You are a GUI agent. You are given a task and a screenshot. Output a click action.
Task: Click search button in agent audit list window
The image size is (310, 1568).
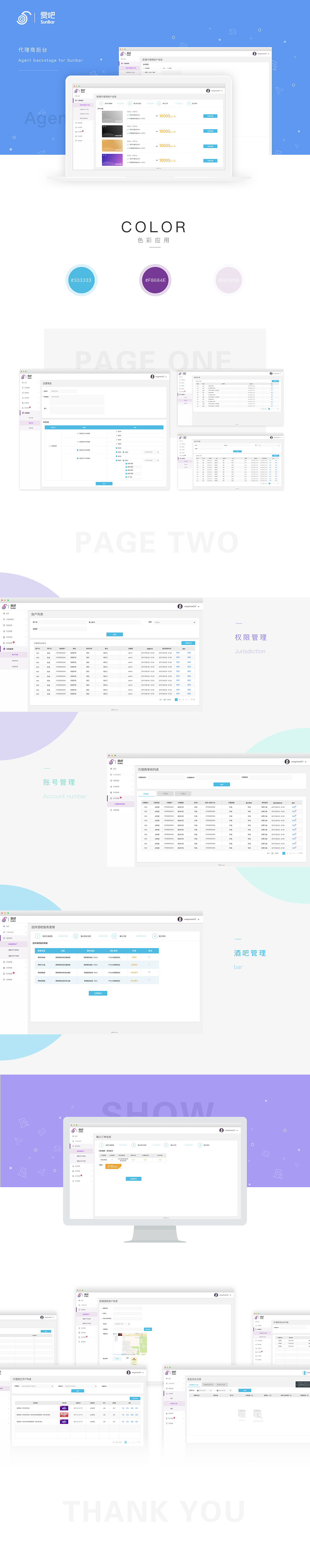(x=222, y=785)
